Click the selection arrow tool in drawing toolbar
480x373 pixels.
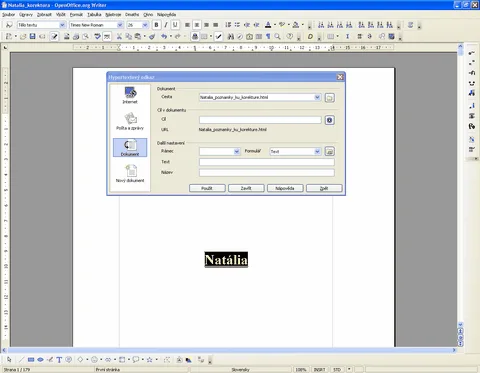pos(9,360)
